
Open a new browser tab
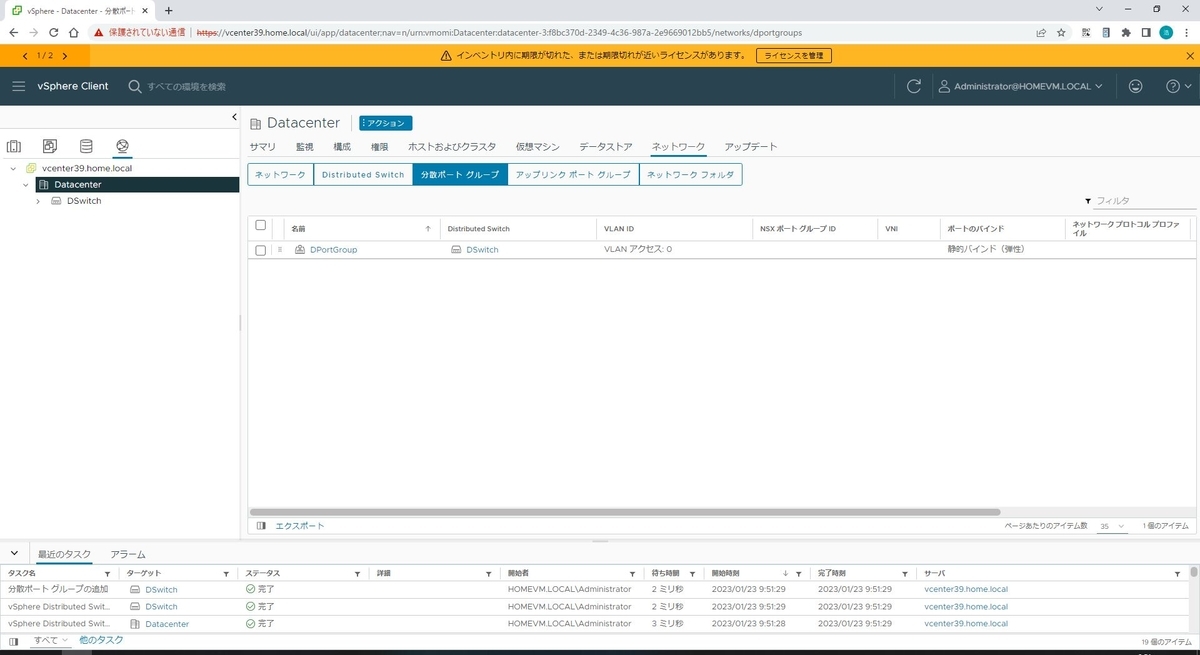168,10
